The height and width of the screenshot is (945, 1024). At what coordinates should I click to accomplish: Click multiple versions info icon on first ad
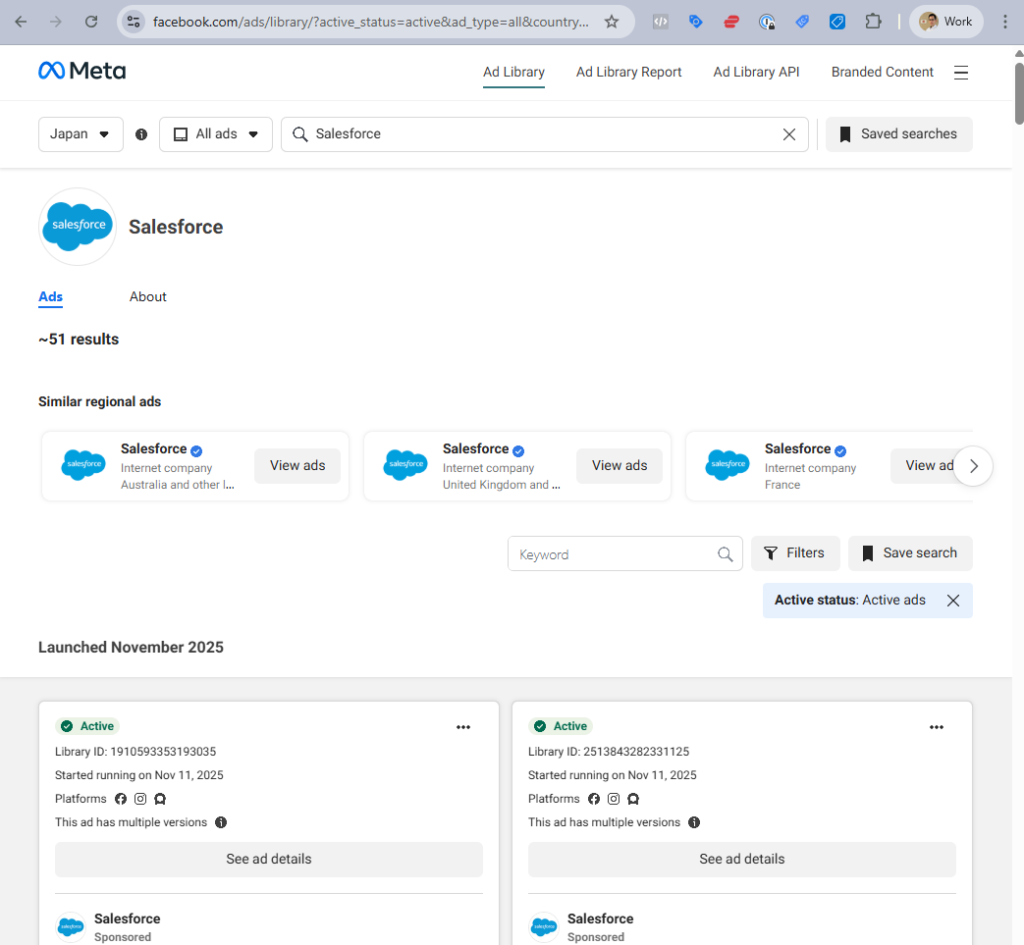(221, 822)
